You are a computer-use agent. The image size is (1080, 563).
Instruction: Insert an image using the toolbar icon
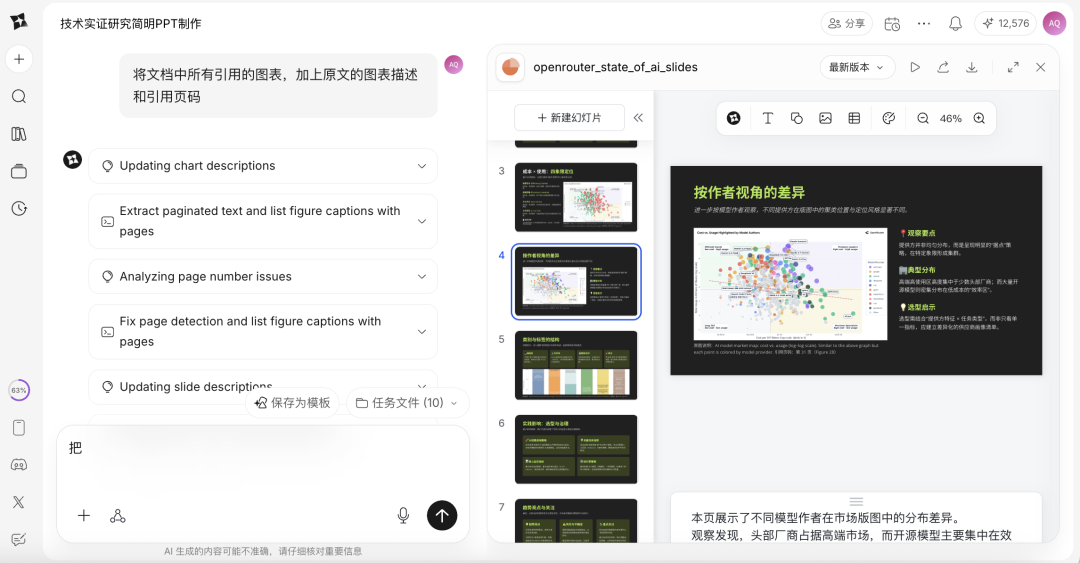pos(825,119)
